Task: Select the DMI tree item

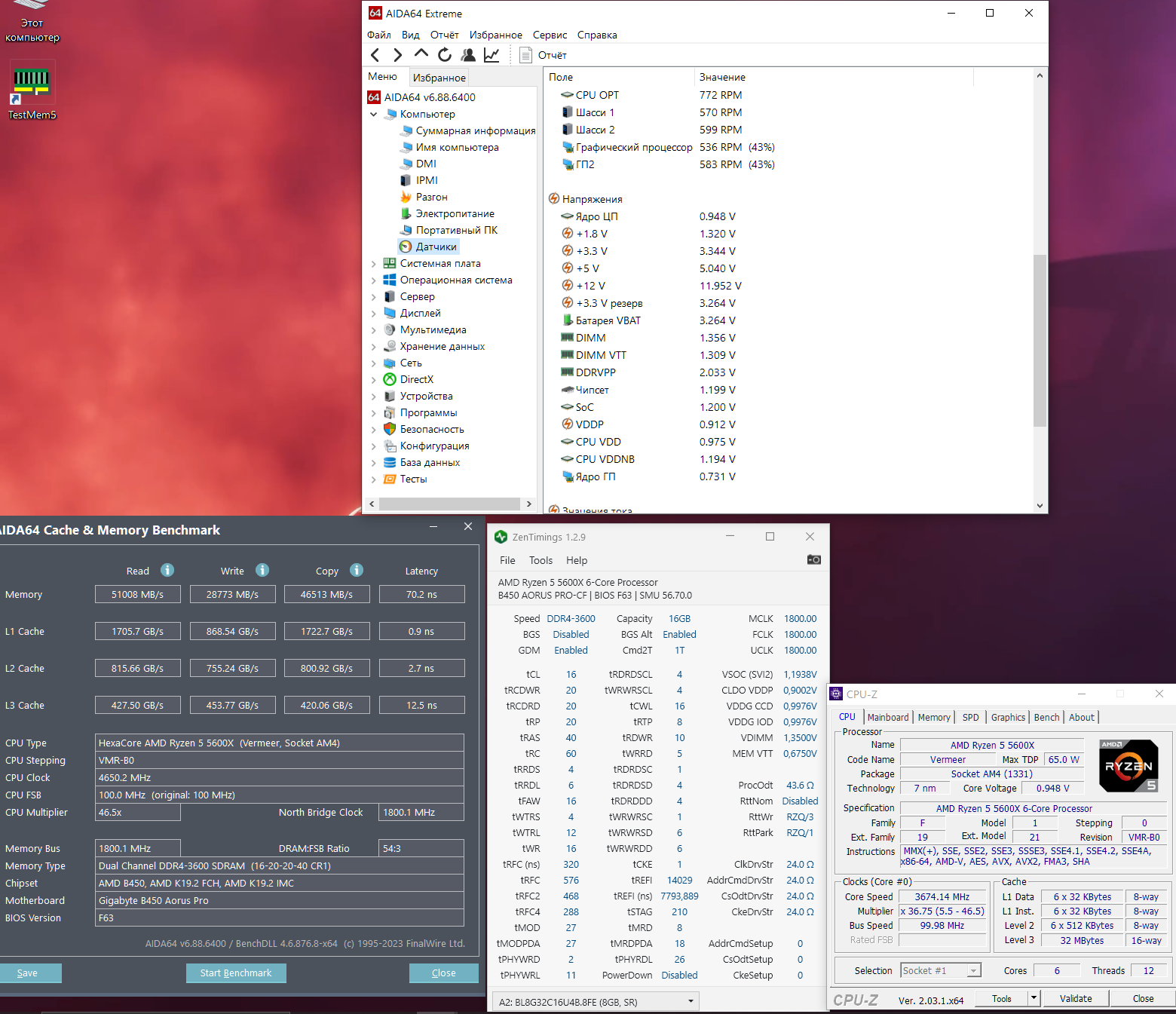Action: click(418, 164)
